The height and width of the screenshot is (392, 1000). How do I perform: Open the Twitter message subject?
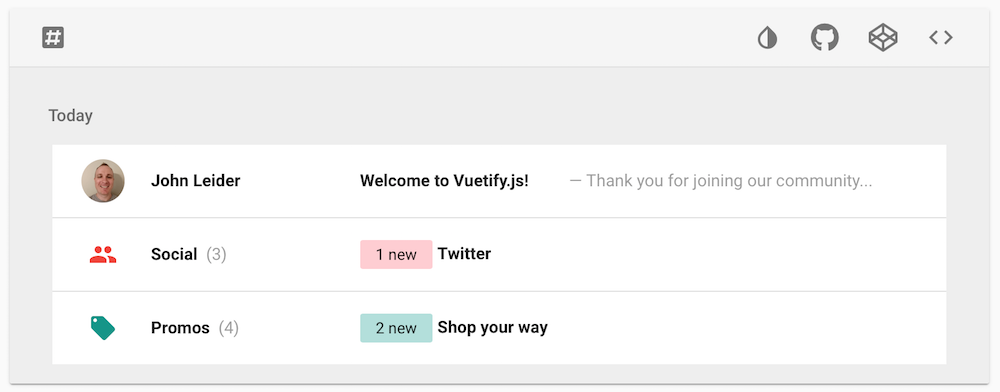coord(464,254)
